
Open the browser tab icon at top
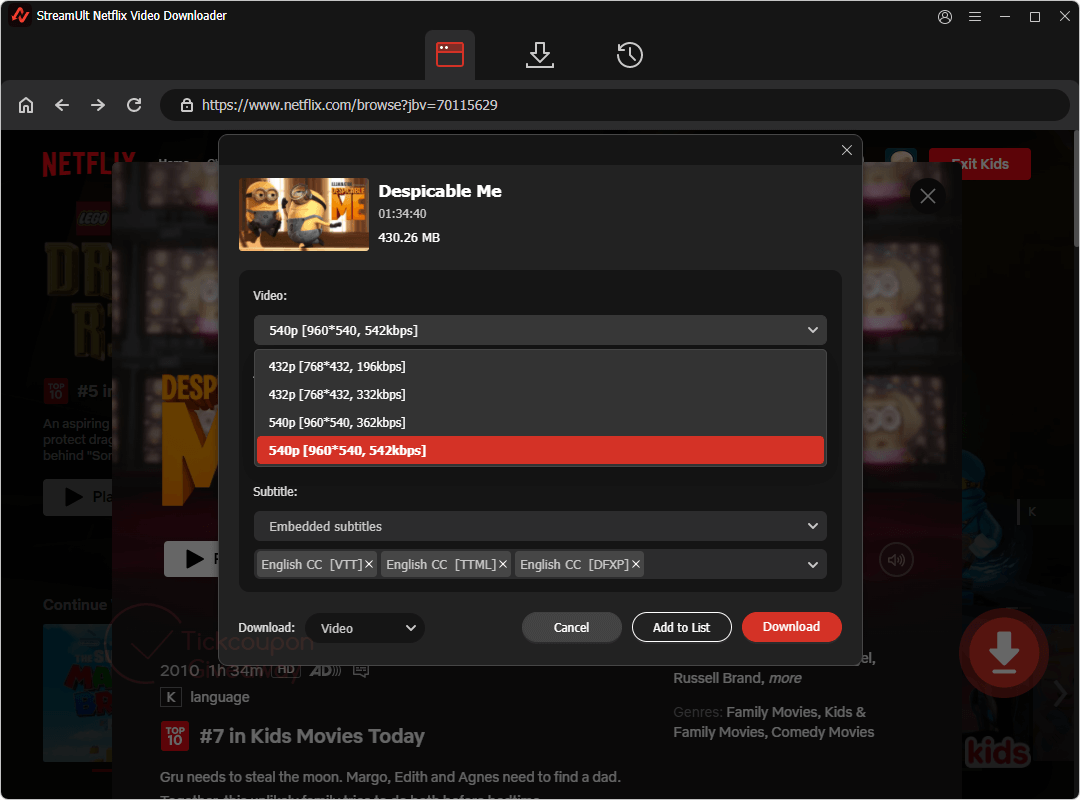pos(449,54)
